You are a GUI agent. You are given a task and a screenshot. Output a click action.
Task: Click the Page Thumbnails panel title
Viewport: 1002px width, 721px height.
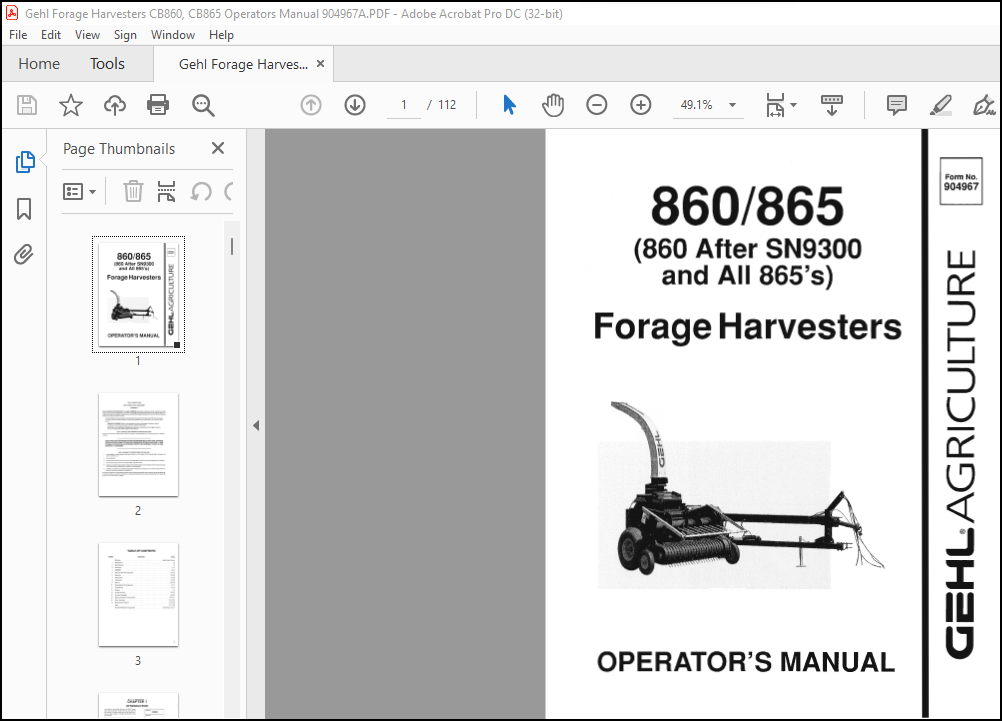coord(119,149)
